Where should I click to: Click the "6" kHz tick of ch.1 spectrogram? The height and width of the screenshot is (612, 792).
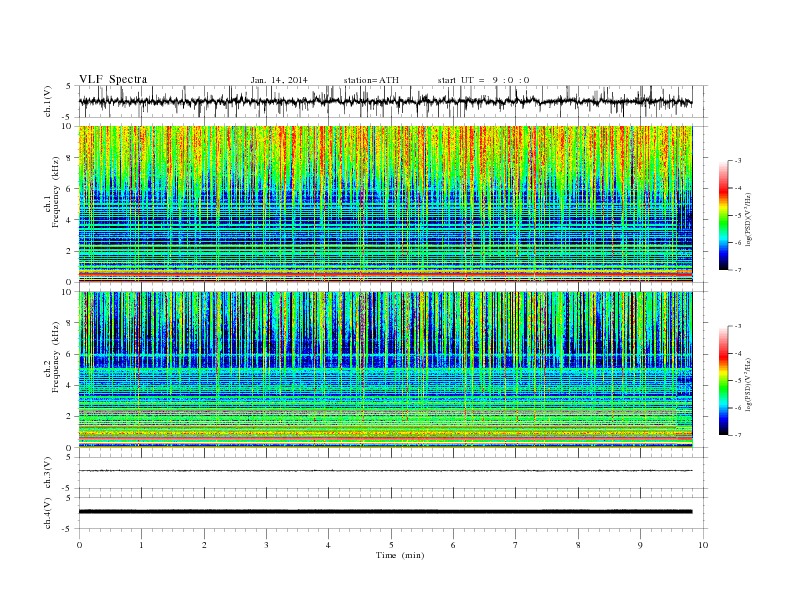click(x=69, y=189)
